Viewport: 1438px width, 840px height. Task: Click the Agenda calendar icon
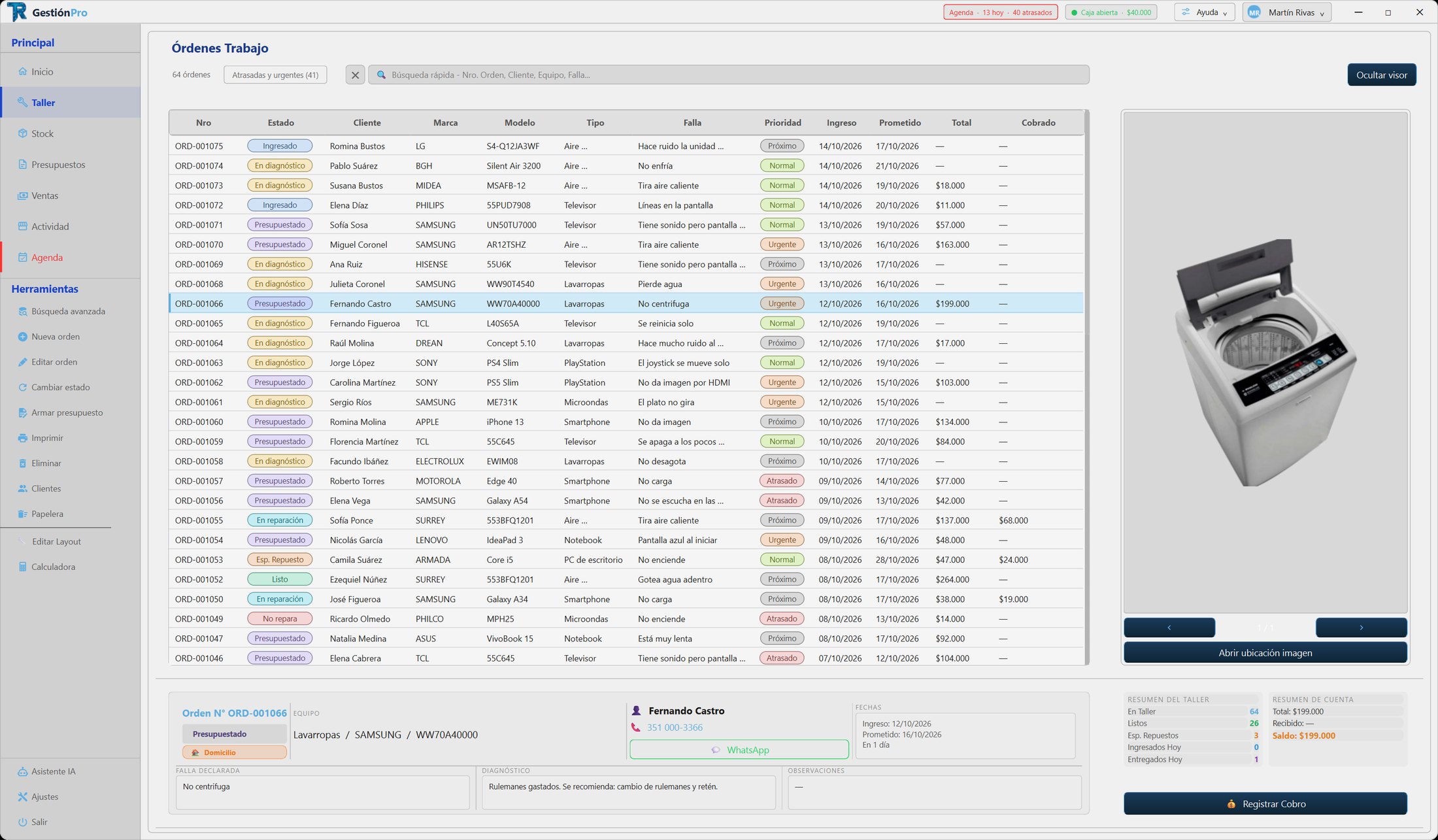23,258
